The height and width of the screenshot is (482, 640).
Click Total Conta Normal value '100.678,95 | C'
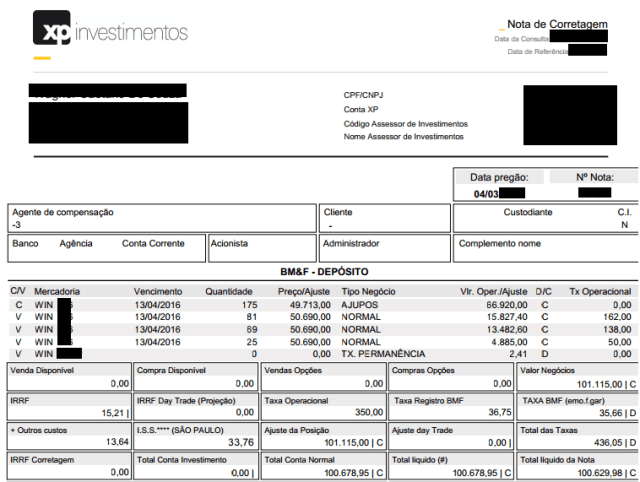pyautogui.click(x=353, y=473)
